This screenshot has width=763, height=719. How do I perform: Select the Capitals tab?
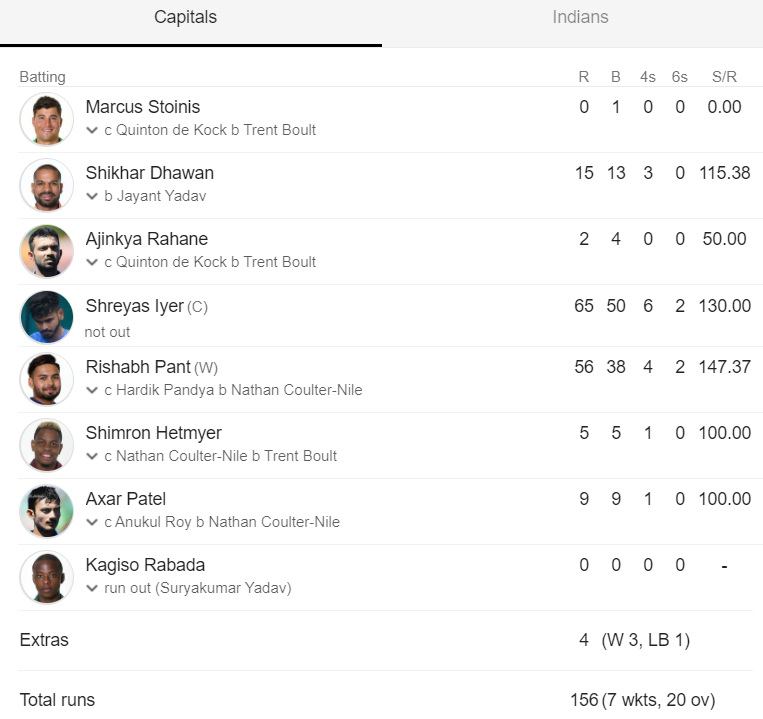pyautogui.click(x=185, y=18)
